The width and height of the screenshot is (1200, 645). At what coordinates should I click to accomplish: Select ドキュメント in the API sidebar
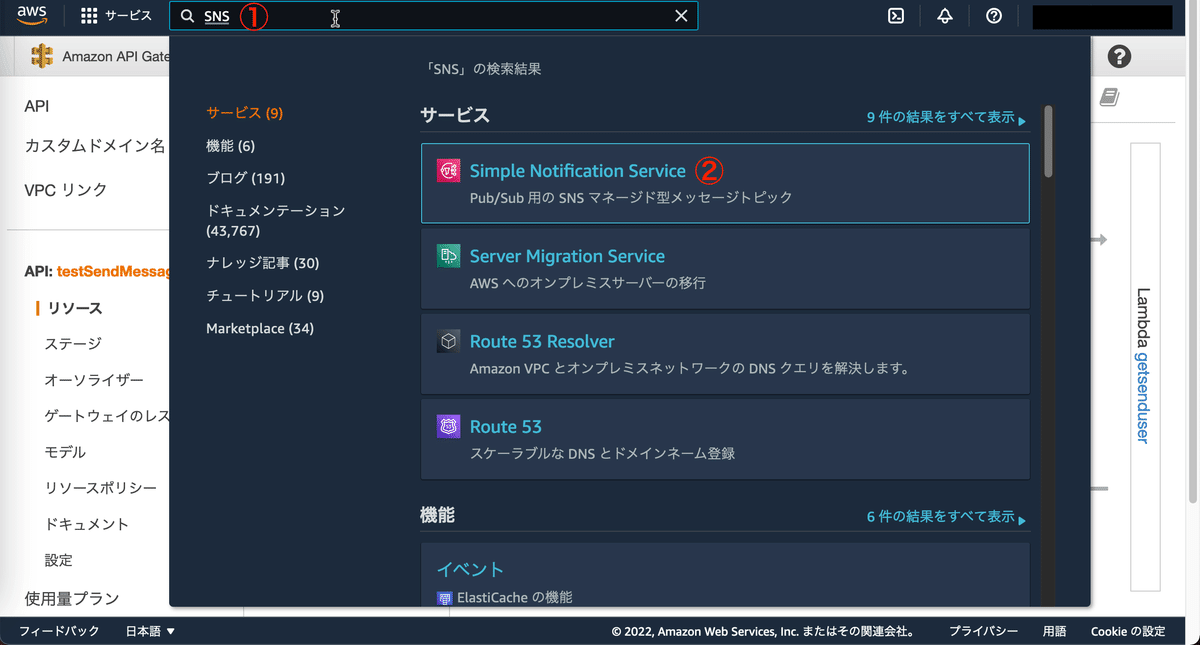tap(87, 524)
